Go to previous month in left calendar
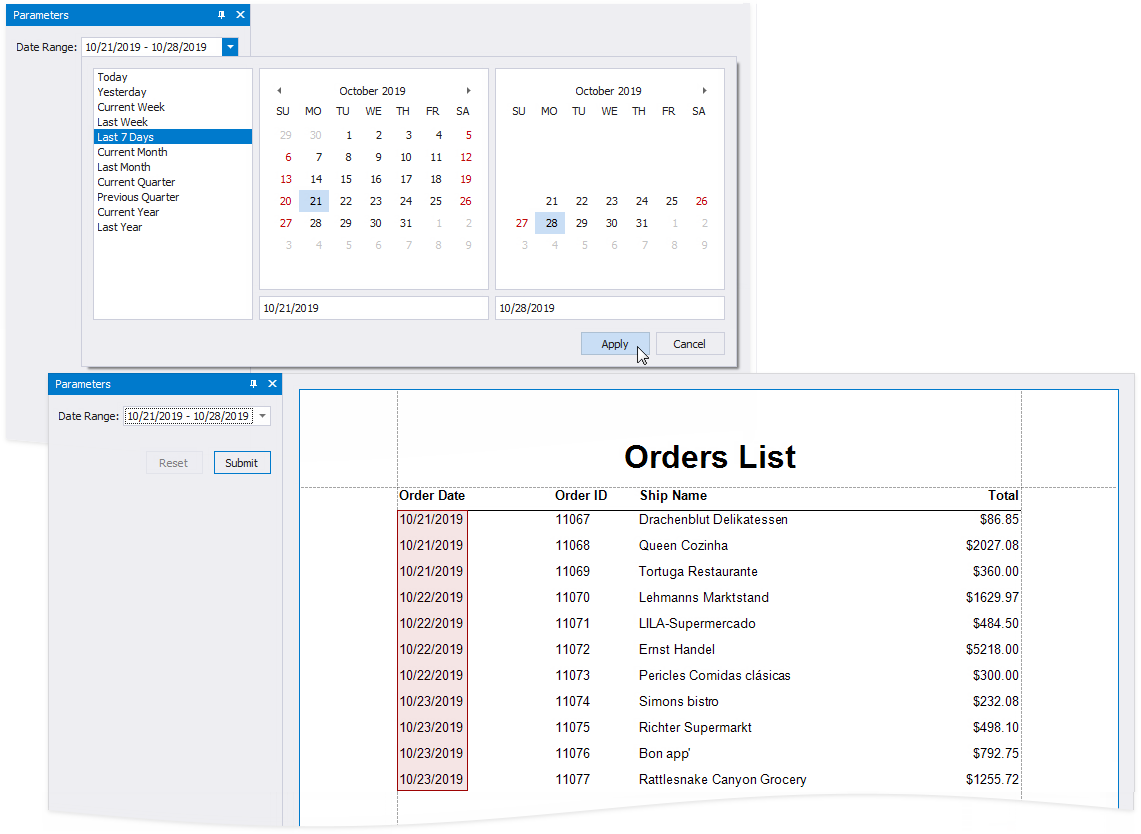Viewport: 1141px width, 834px height. tap(279, 91)
